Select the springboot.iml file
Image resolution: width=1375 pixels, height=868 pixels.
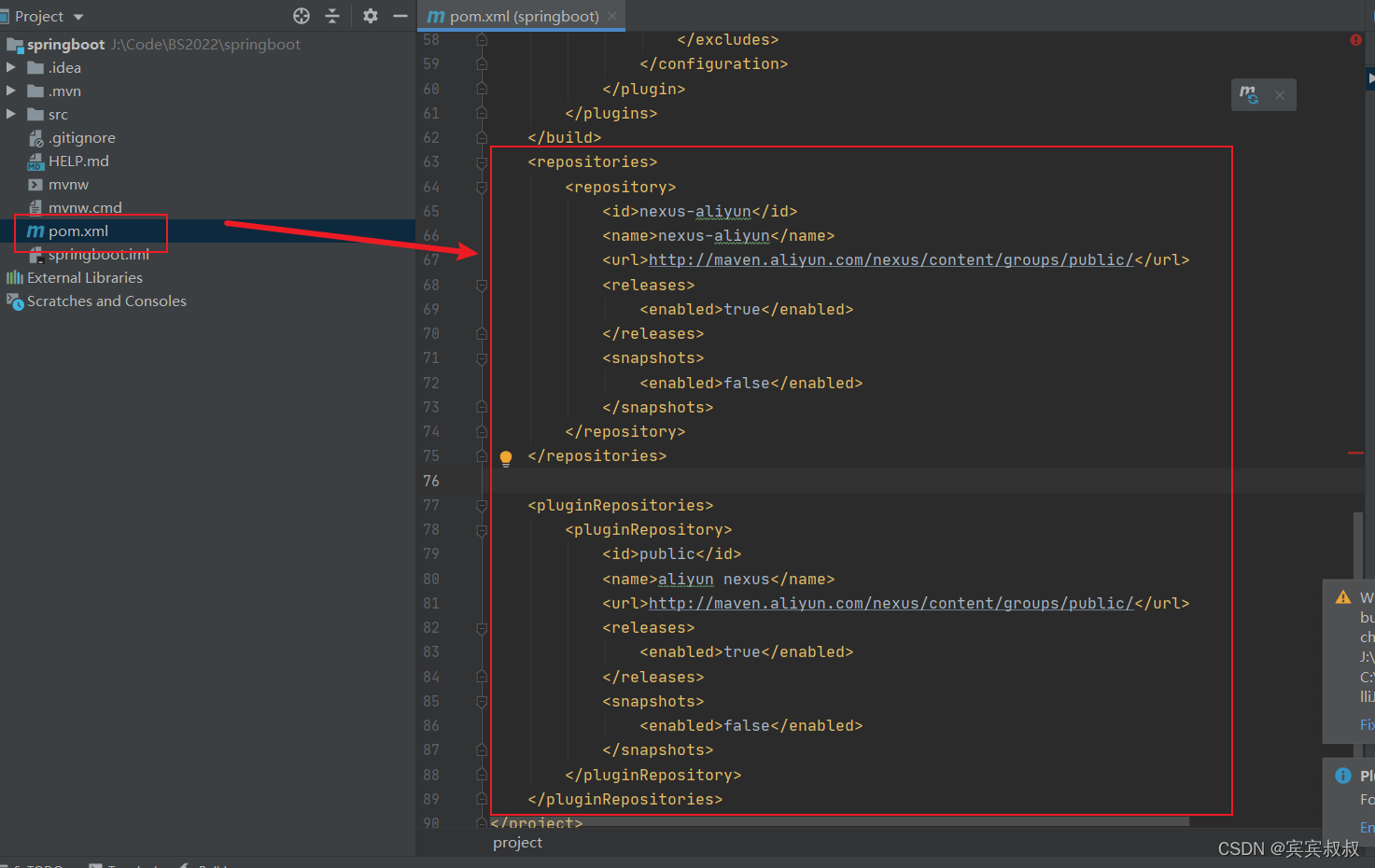(99, 254)
